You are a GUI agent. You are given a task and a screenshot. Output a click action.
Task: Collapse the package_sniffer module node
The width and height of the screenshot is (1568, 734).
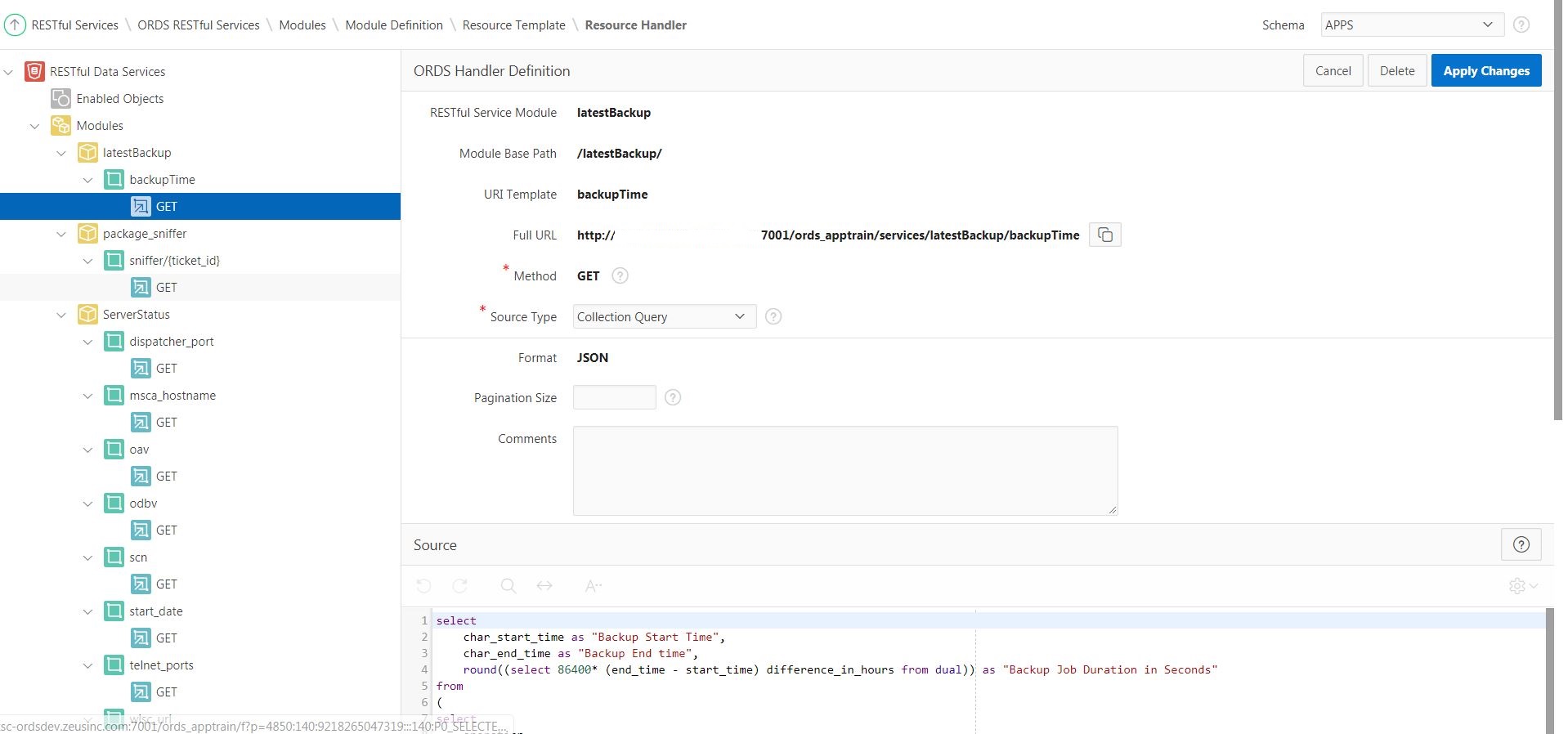61,234
